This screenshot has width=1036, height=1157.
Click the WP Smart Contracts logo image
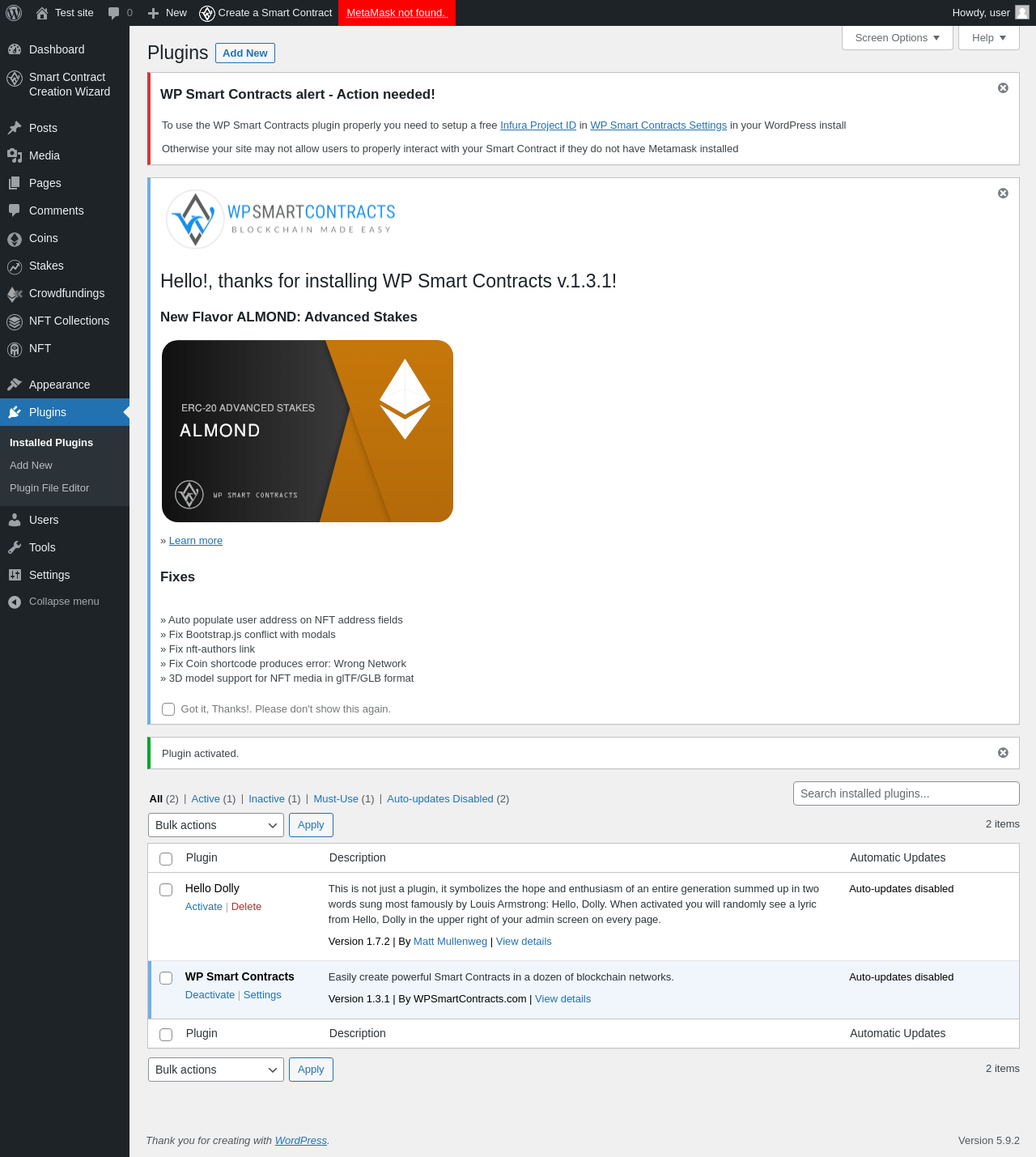[x=281, y=219]
